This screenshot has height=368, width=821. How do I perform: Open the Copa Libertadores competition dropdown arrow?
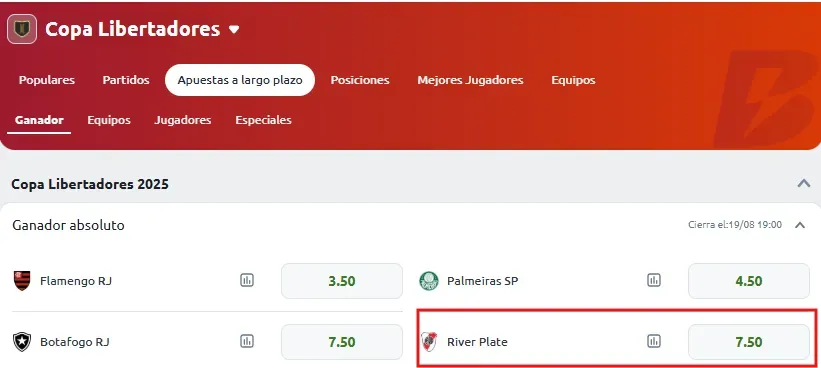tap(234, 29)
